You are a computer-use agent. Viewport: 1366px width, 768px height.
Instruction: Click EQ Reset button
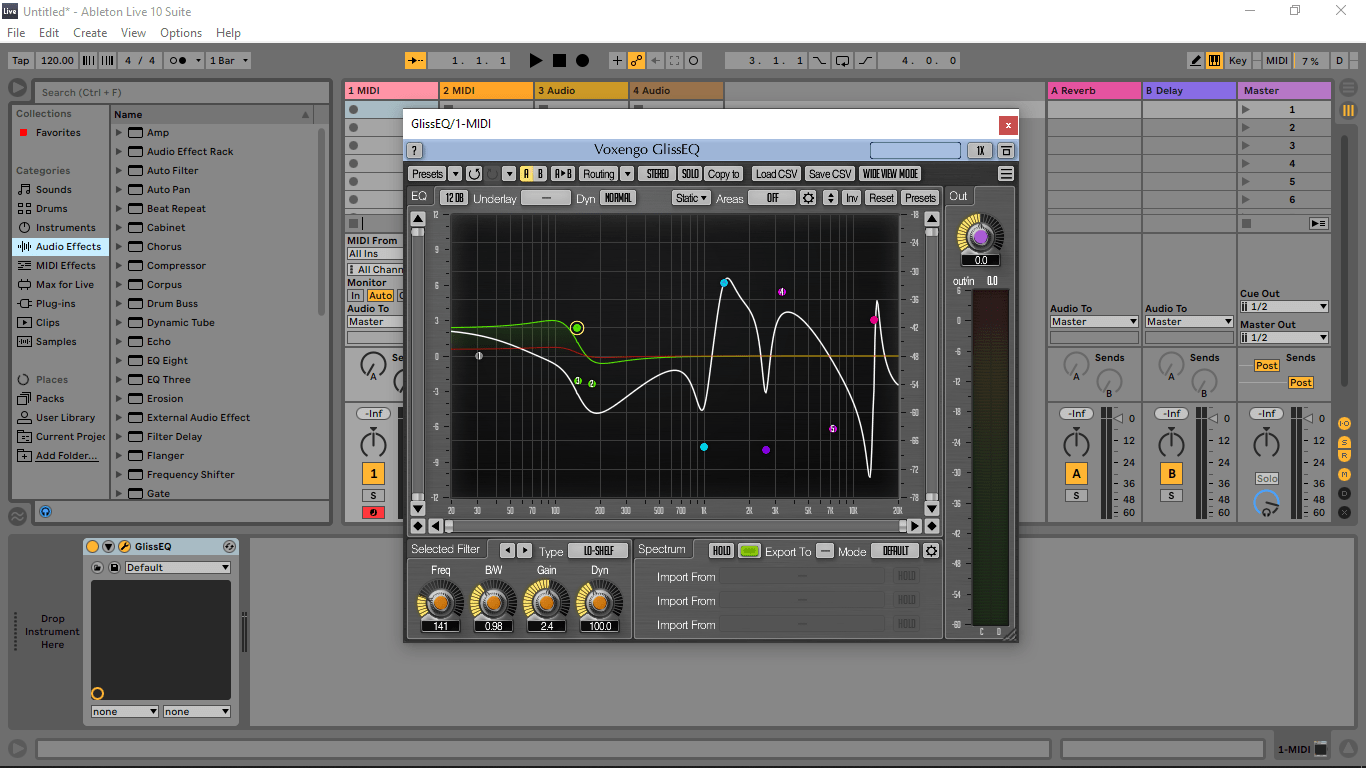coord(881,198)
